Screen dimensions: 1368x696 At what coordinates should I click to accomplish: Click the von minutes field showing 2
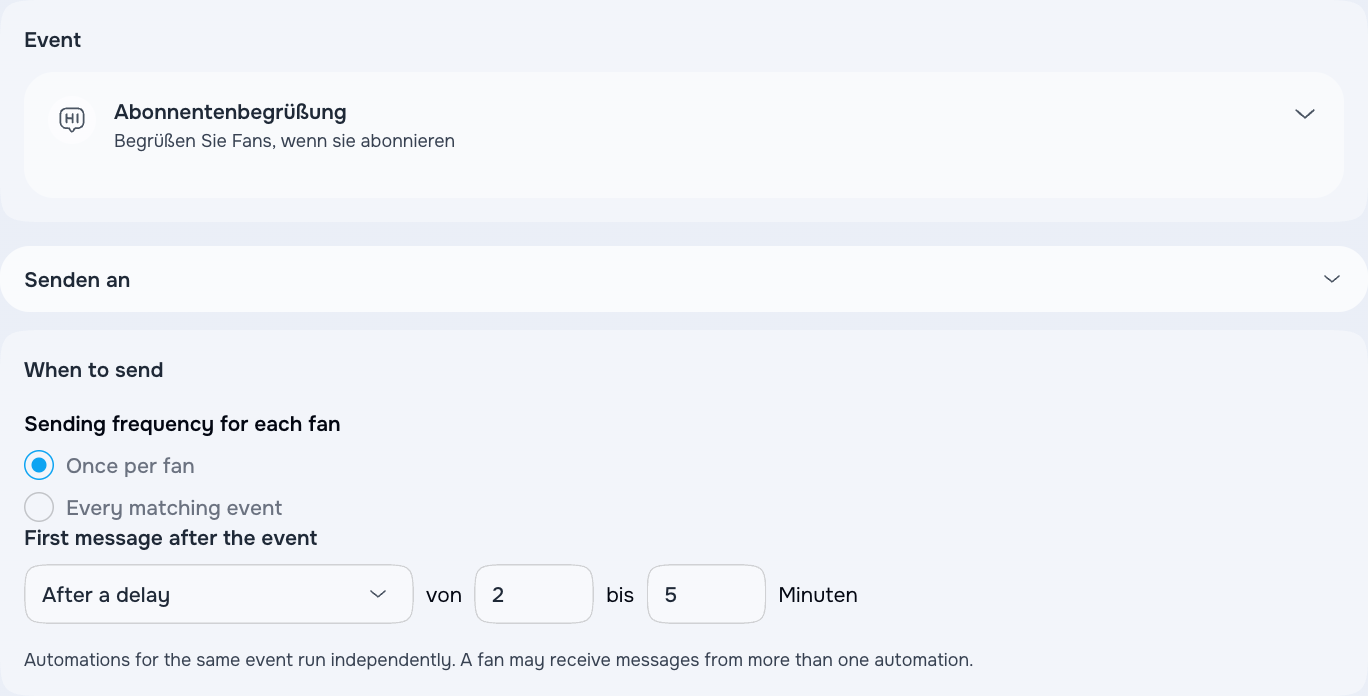point(534,595)
